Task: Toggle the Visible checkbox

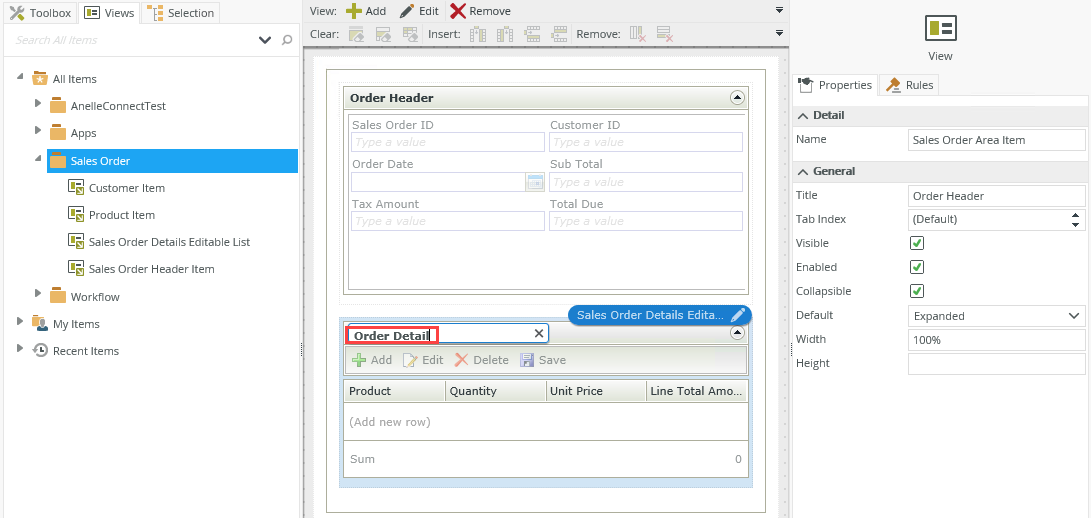Action: [916, 243]
